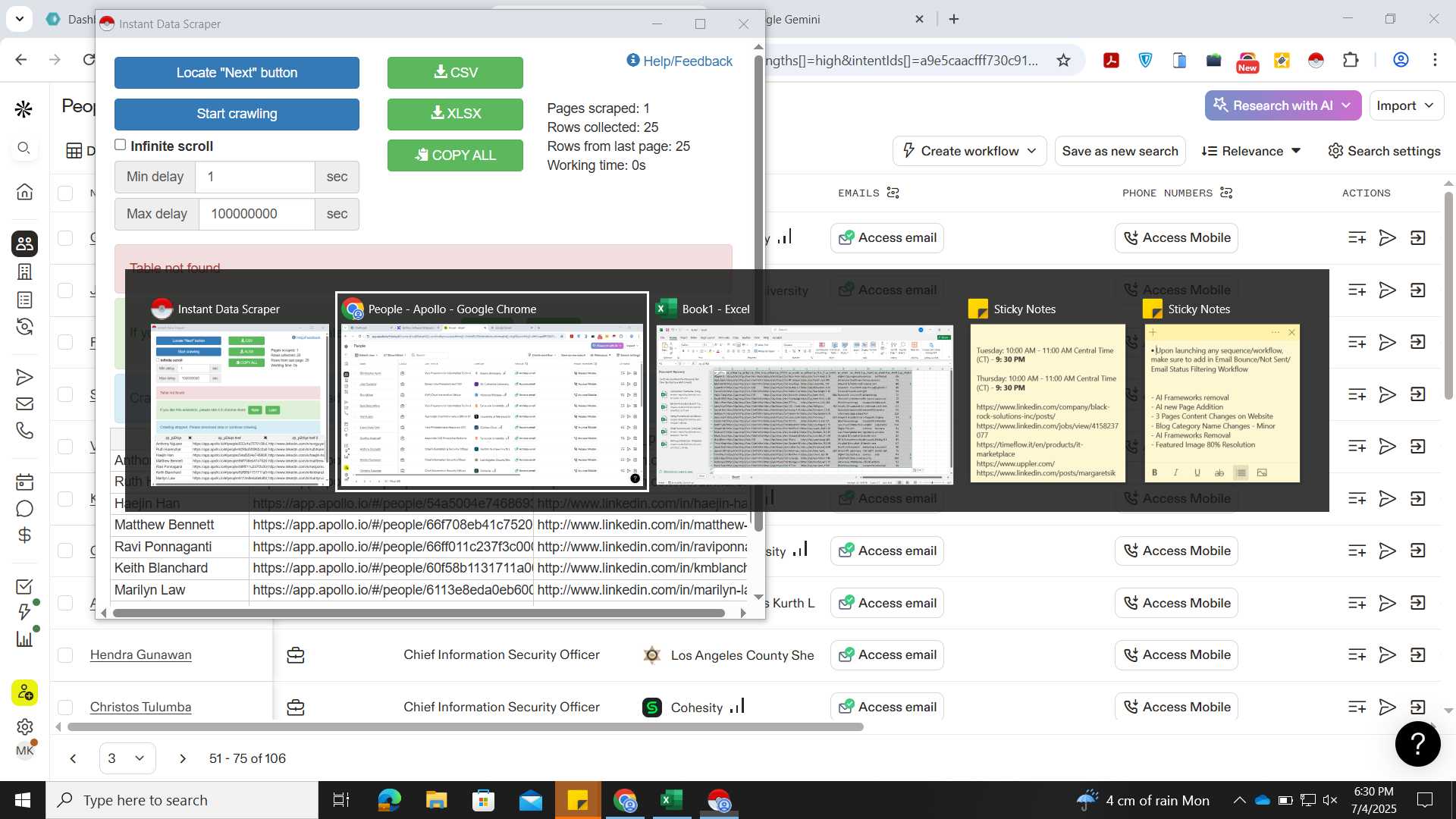Click the yellow add-user icon in sidebar
The height and width of the screenshot is (819, 1456).
[24, 692]
